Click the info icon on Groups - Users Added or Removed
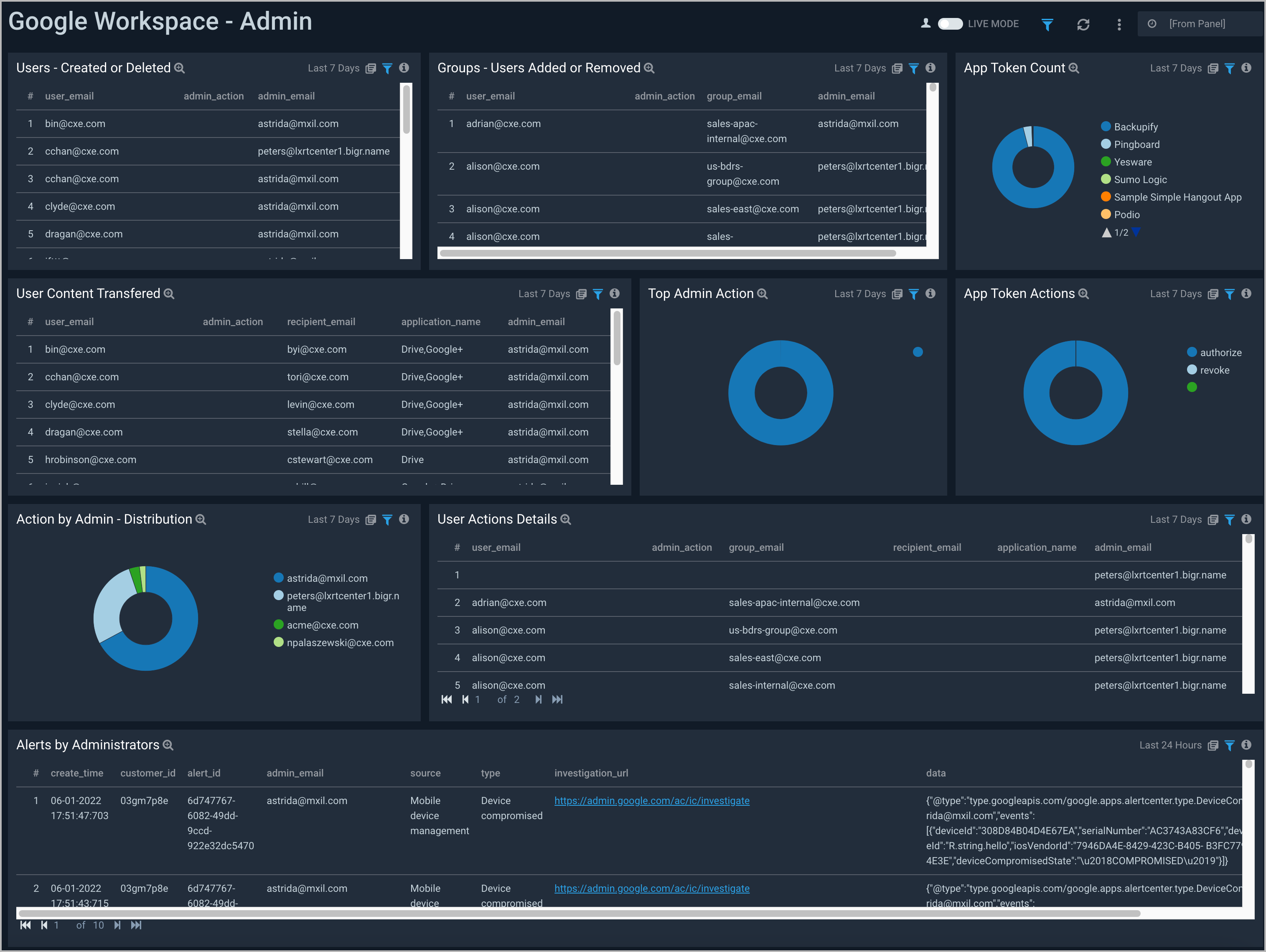Viewport: 1266px width, 952px height. tap(930, 68)
